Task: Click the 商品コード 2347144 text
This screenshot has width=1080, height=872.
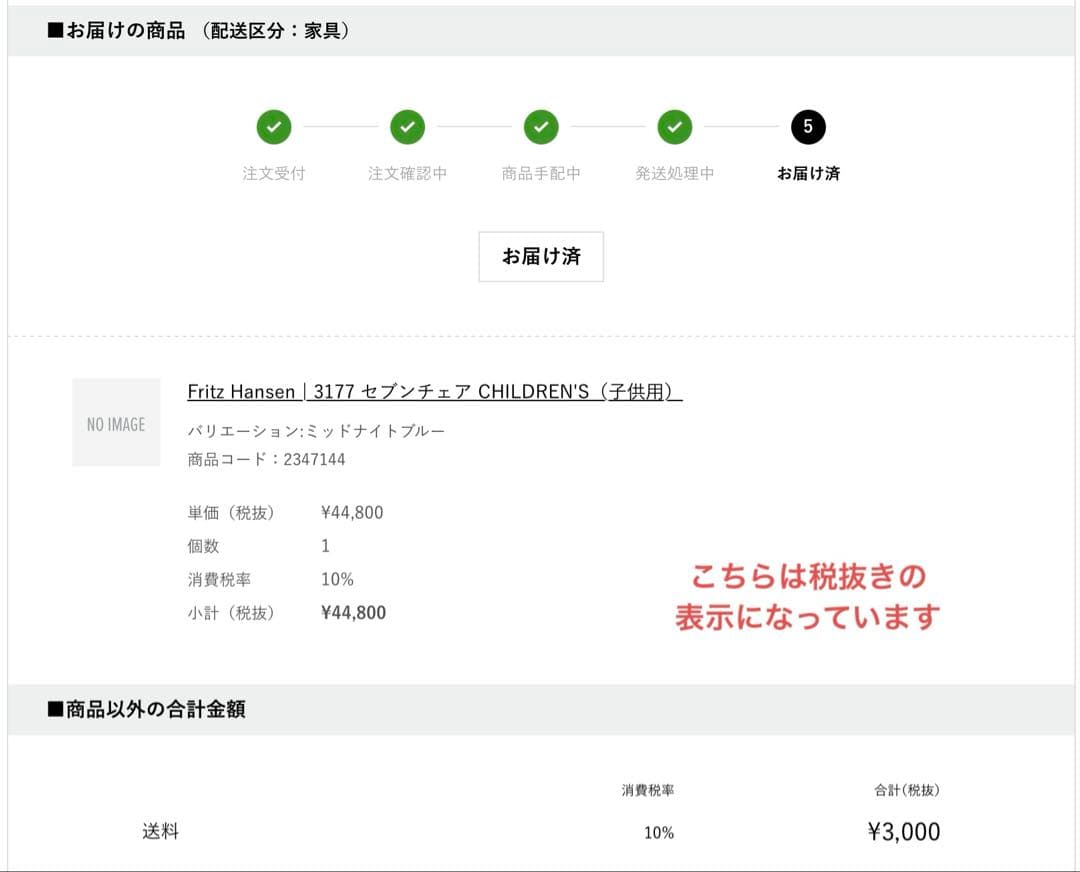Action: pos(266,460)
